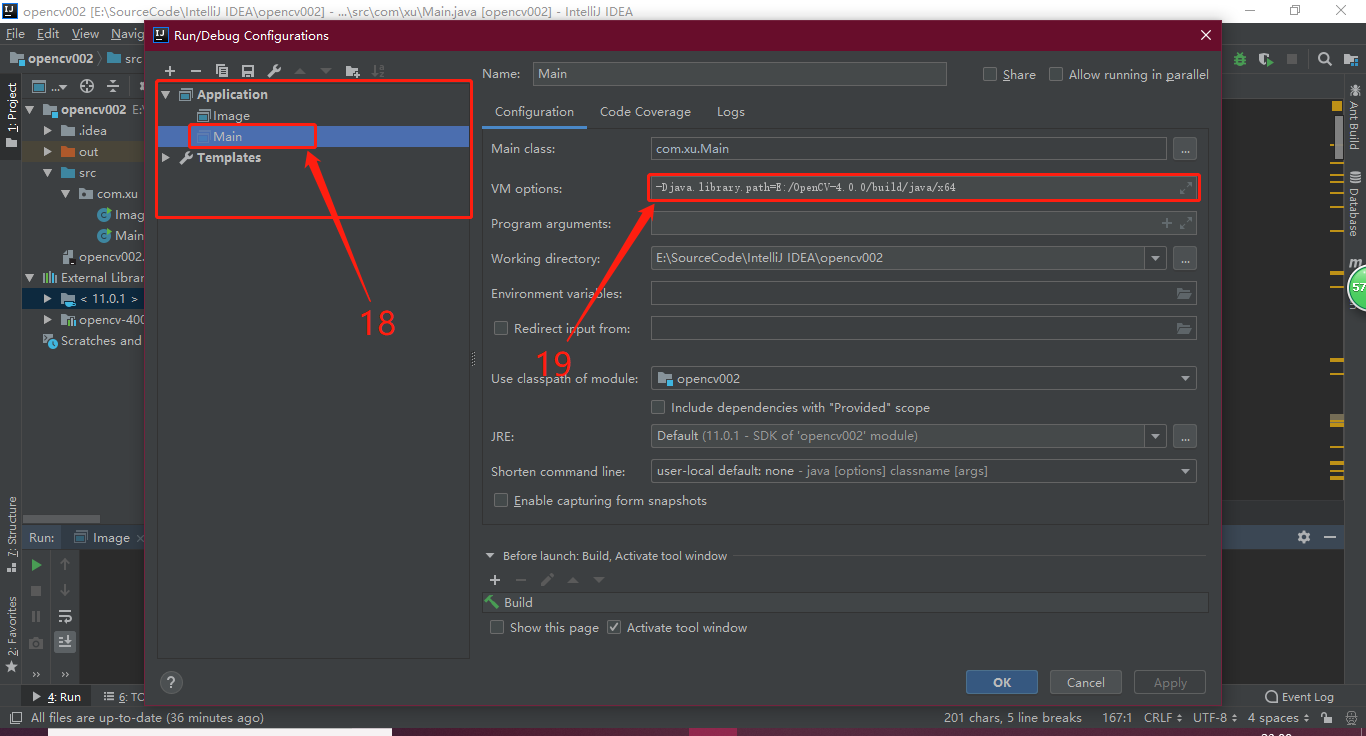Click the Debug bug icon in main toolbar
Screen dimensions: 1366x736
1240,59
